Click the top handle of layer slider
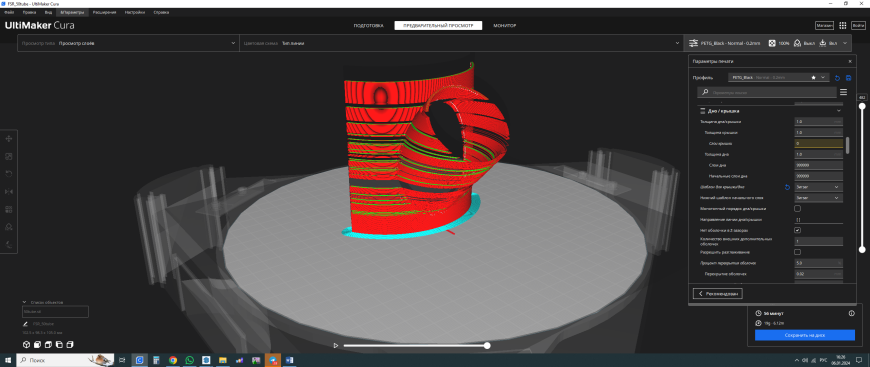Image resolution: width=870 pixels, height=367 pixels. tap(862, 105)
